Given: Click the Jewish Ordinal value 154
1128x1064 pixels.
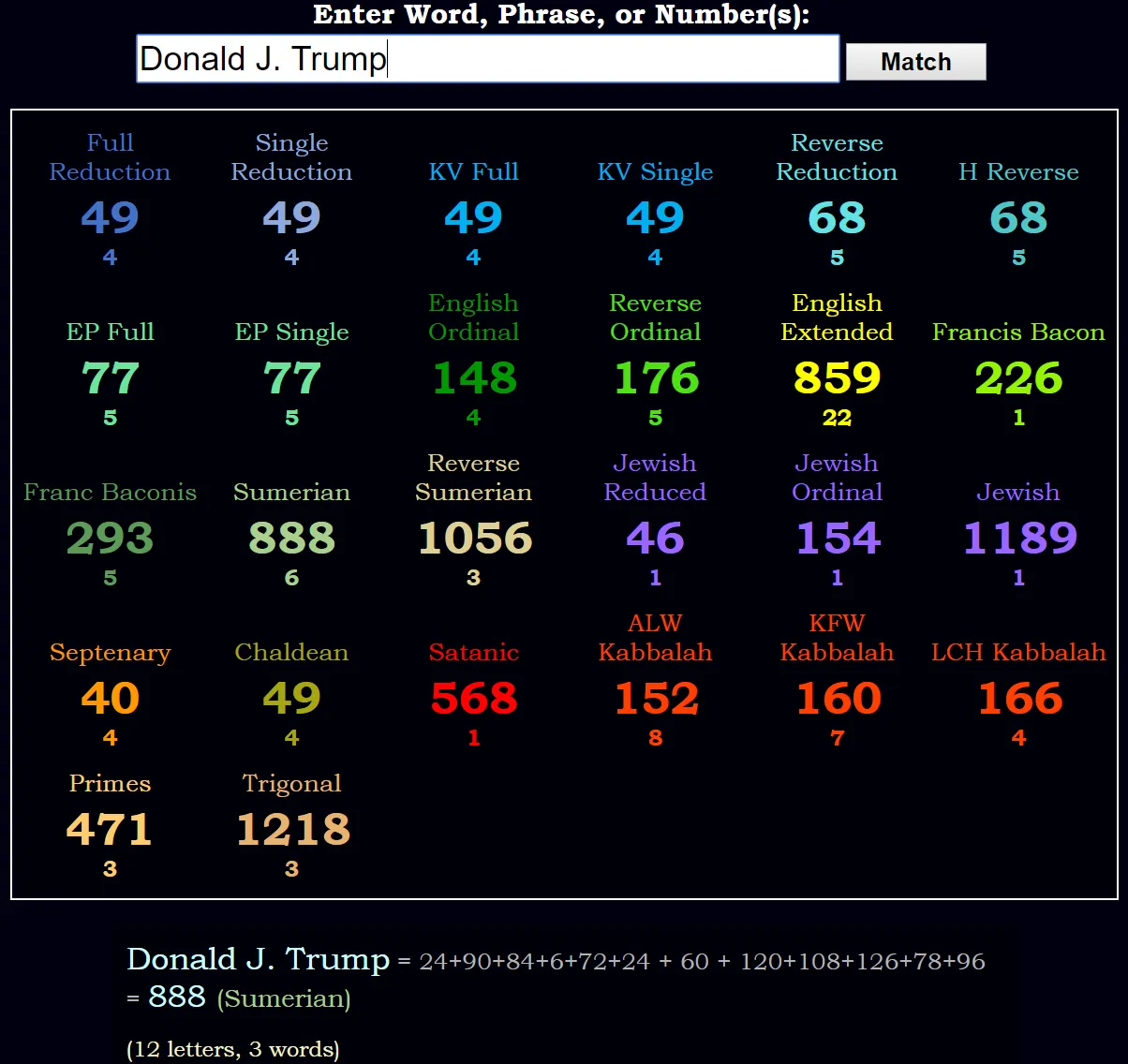Looking at the screenshot, I should click(837, 538).
